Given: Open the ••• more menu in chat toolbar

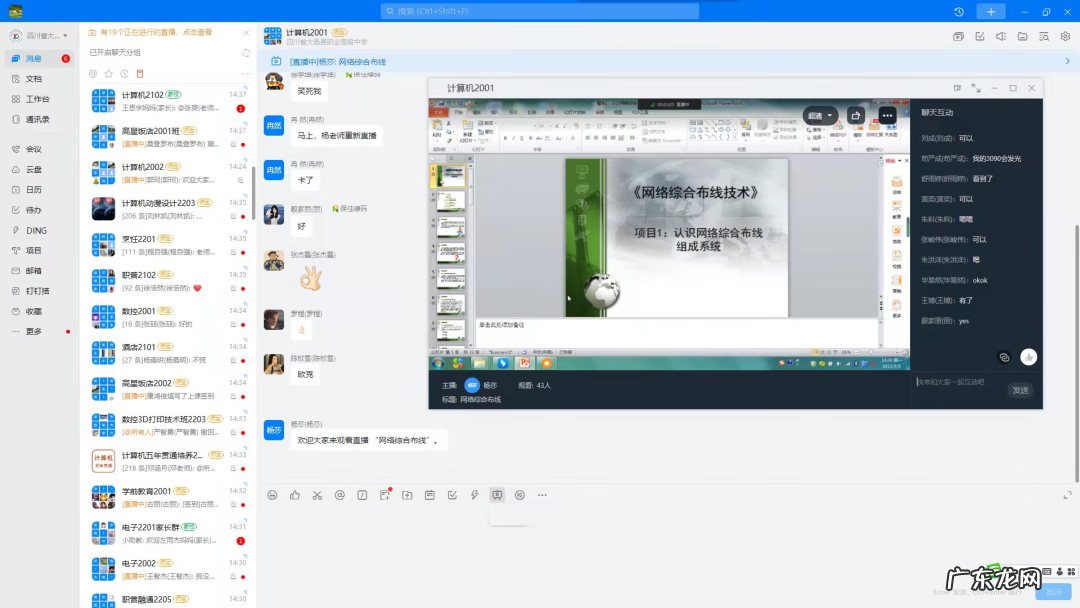Looking at the screenshot, I should coord(541,494).
